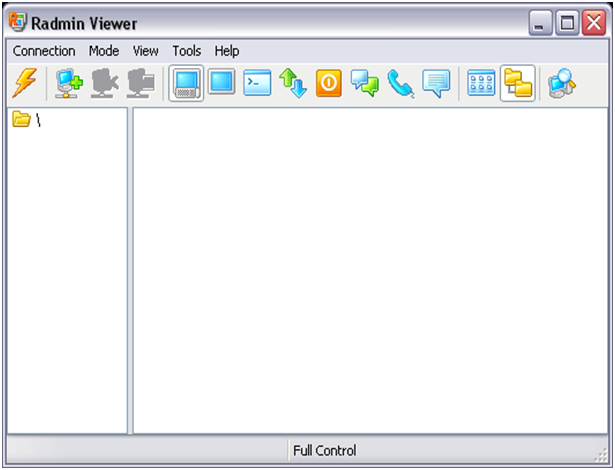This screenshot has width=615, height=470.
Task: Open the View menu
Action: pyautogui.click(x=146, y=51)
